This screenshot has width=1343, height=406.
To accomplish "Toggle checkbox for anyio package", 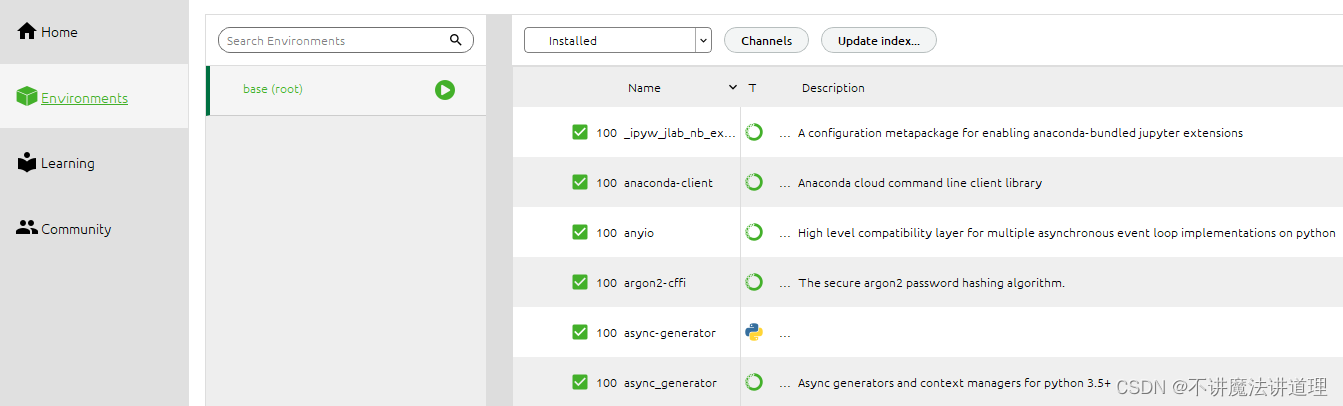I will (x=580, y=232).
